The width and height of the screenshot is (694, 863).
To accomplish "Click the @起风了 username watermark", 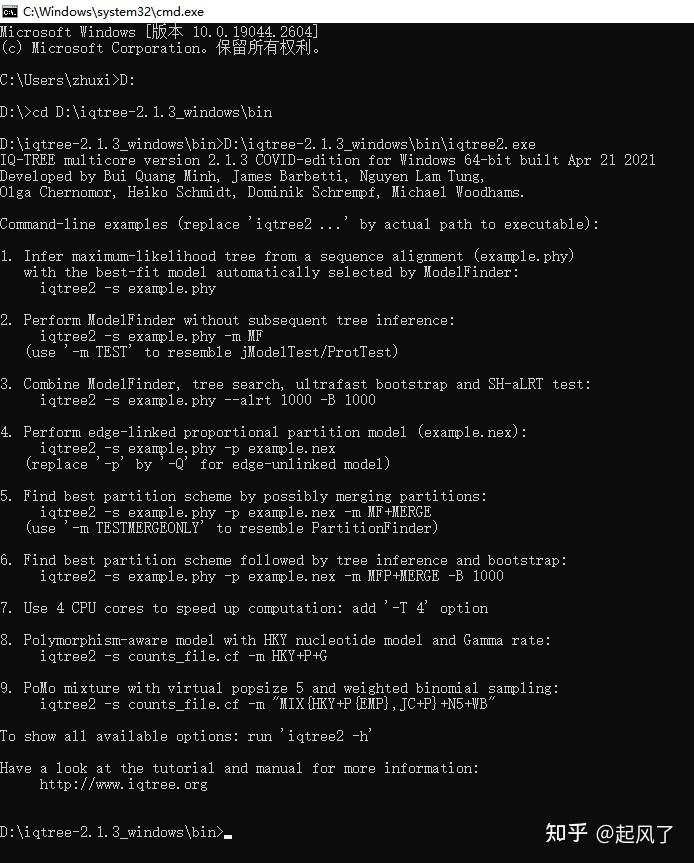I will (635, 832).
